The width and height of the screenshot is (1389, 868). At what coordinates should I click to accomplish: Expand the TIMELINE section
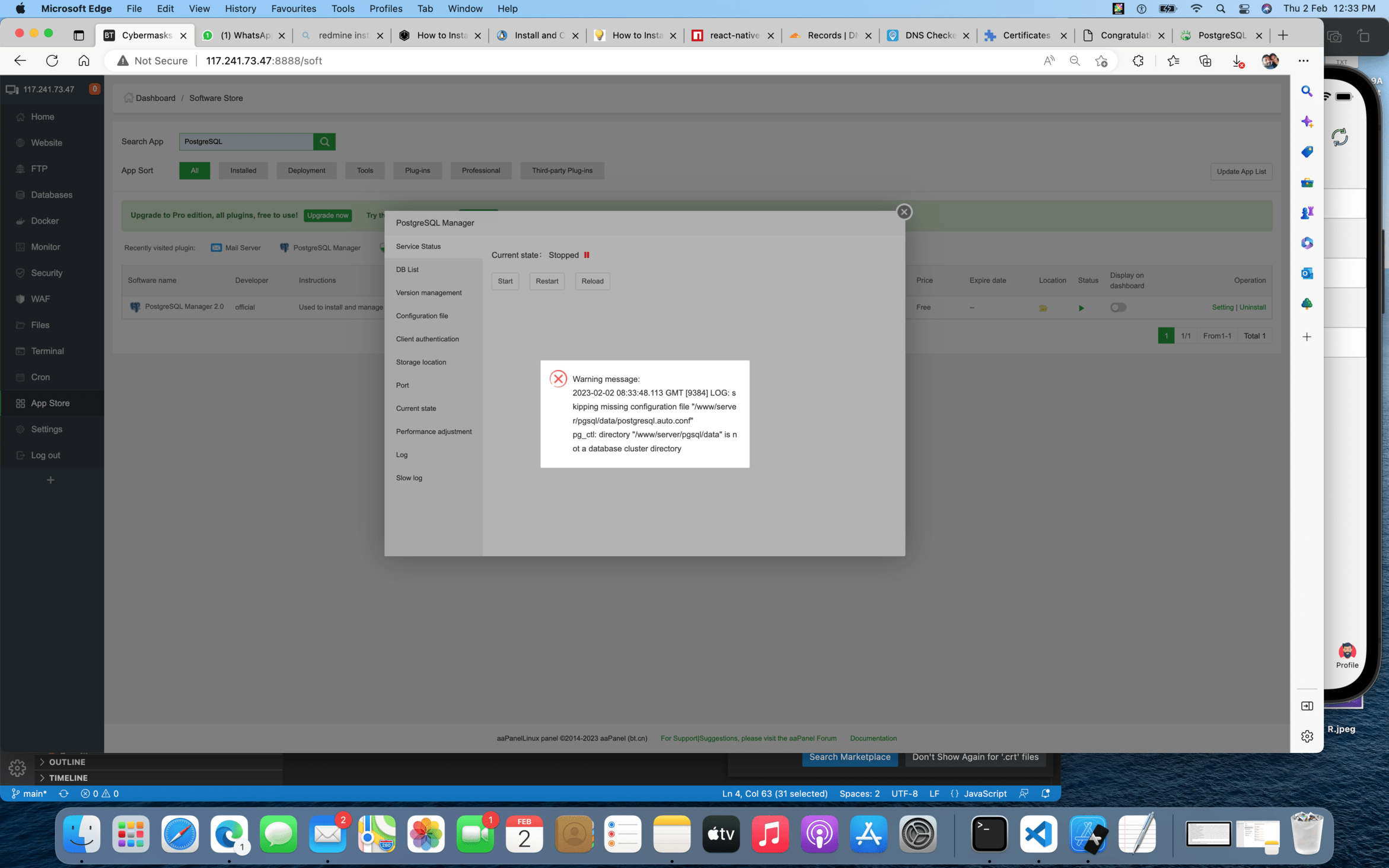point(68,778)
